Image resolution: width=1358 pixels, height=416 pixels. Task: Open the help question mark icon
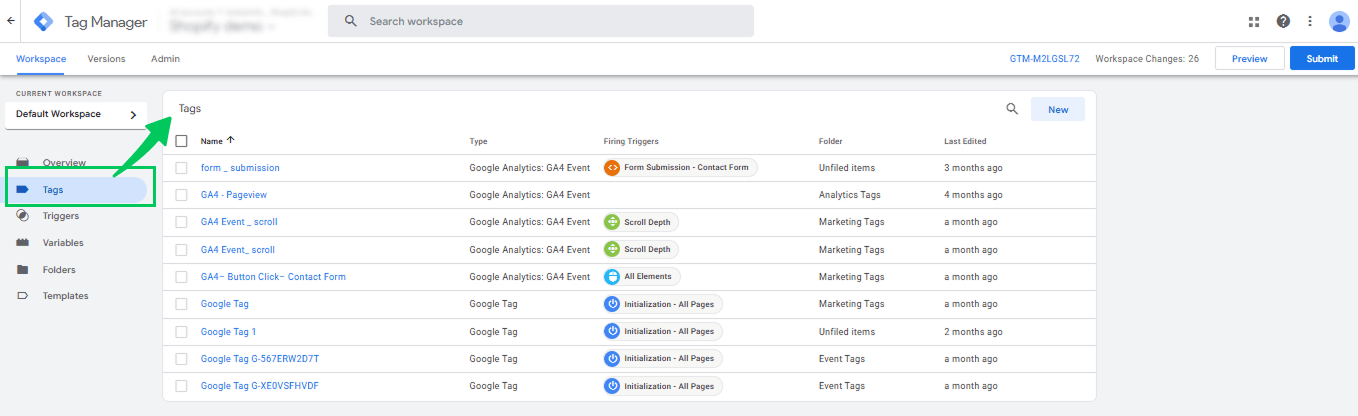point(1283,21)
